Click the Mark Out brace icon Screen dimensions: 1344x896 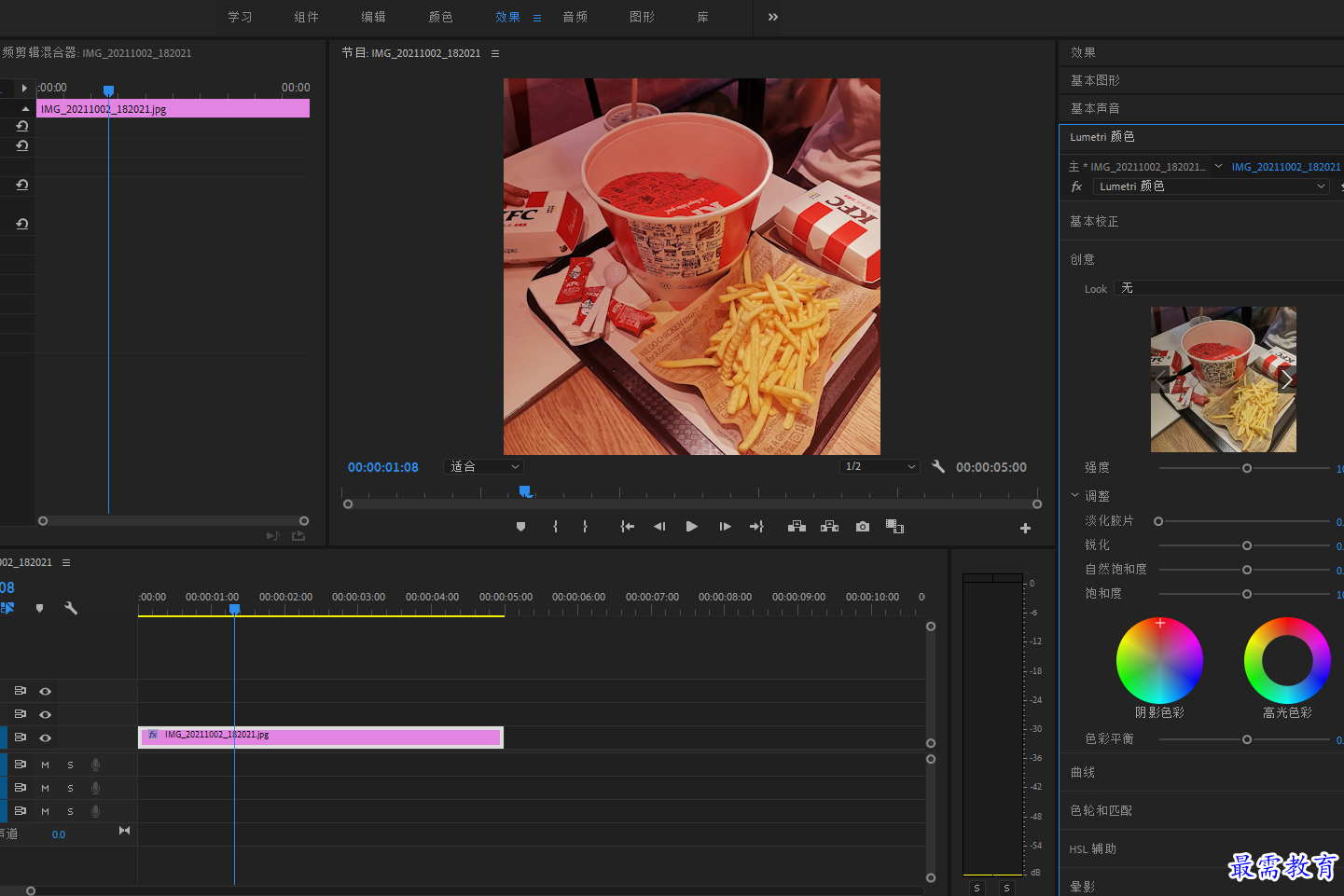[x=585, y=527]
